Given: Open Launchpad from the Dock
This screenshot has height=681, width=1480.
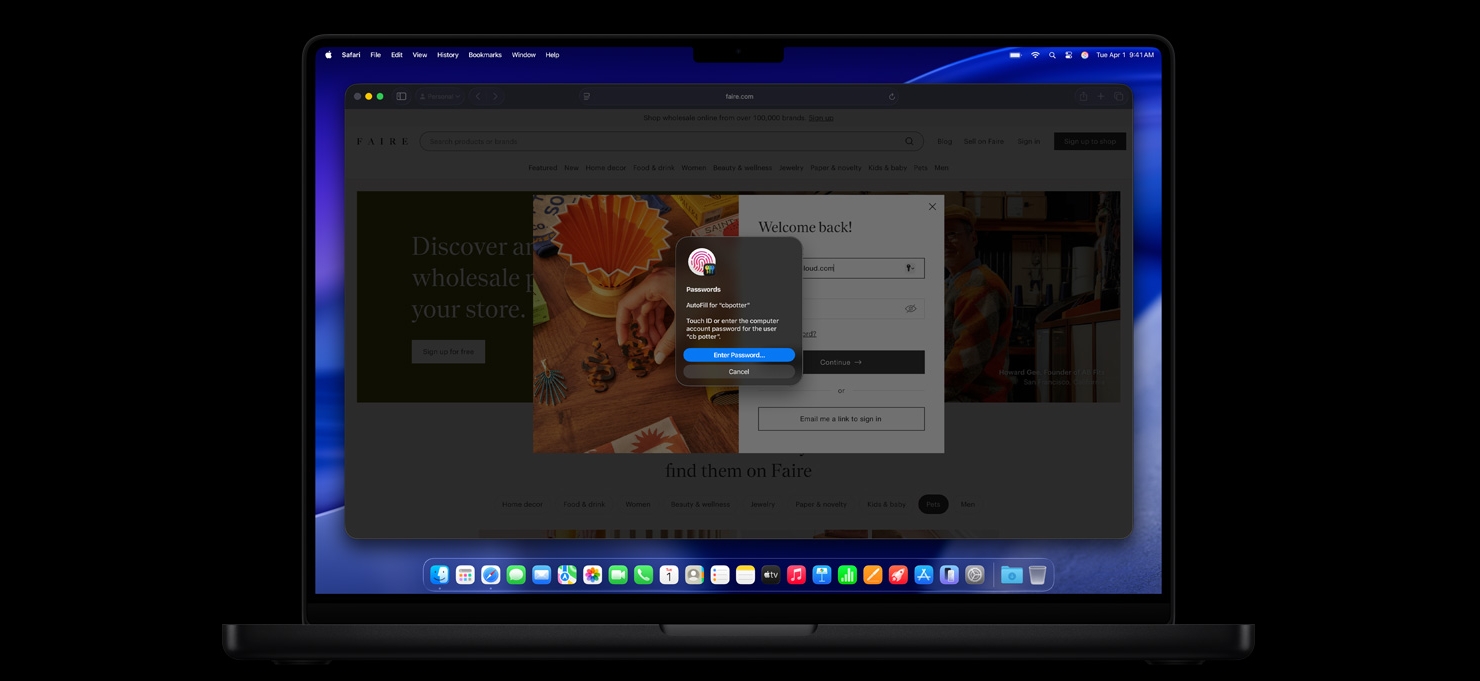Looking at the screenshot, I should tap(465, 575).
